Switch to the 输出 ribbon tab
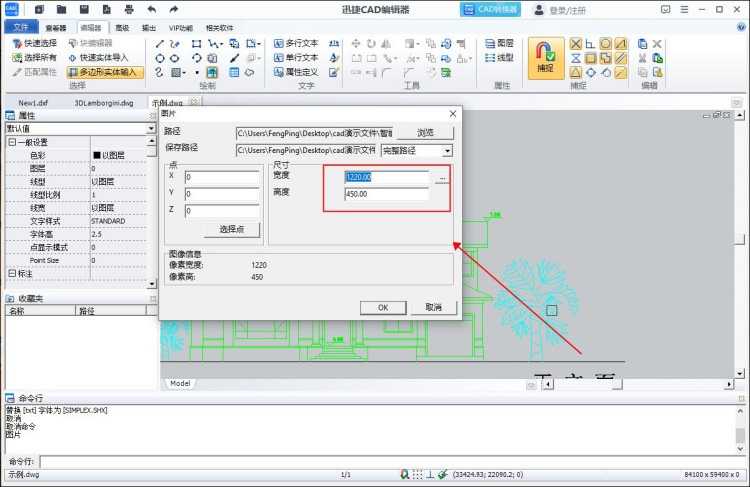Image resolution: width=750 pixels, height=487 pixels. pyautogui.click(x=149, y=28)
